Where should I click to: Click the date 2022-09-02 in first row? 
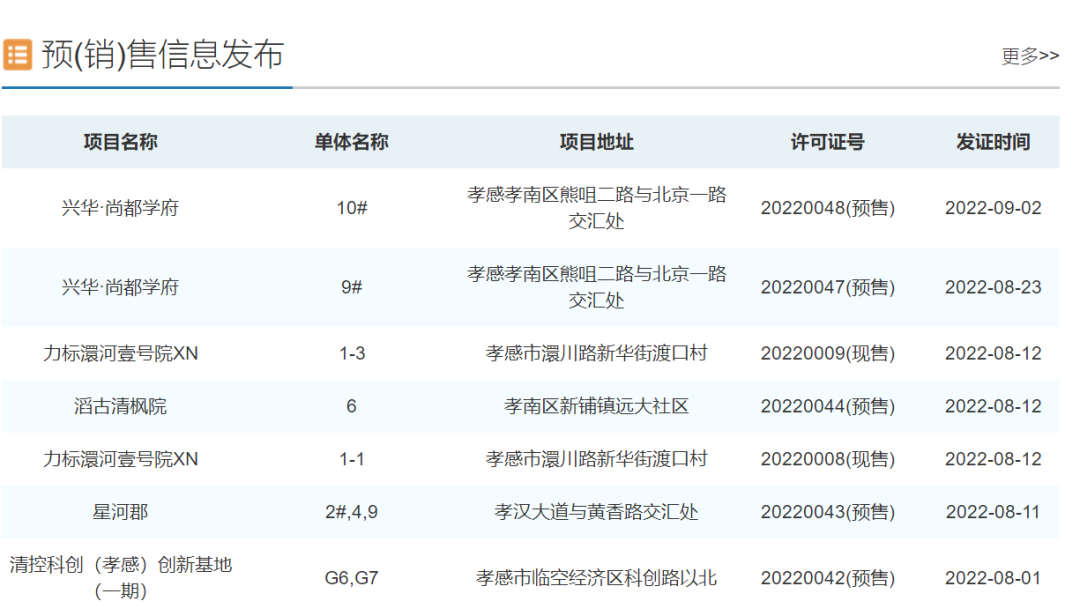992,208
